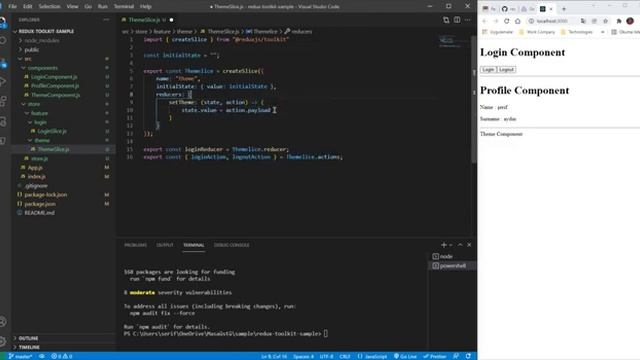Open changes icon in editor title bar
Viewport: 640px width, 360px height.
coord(446,20)
